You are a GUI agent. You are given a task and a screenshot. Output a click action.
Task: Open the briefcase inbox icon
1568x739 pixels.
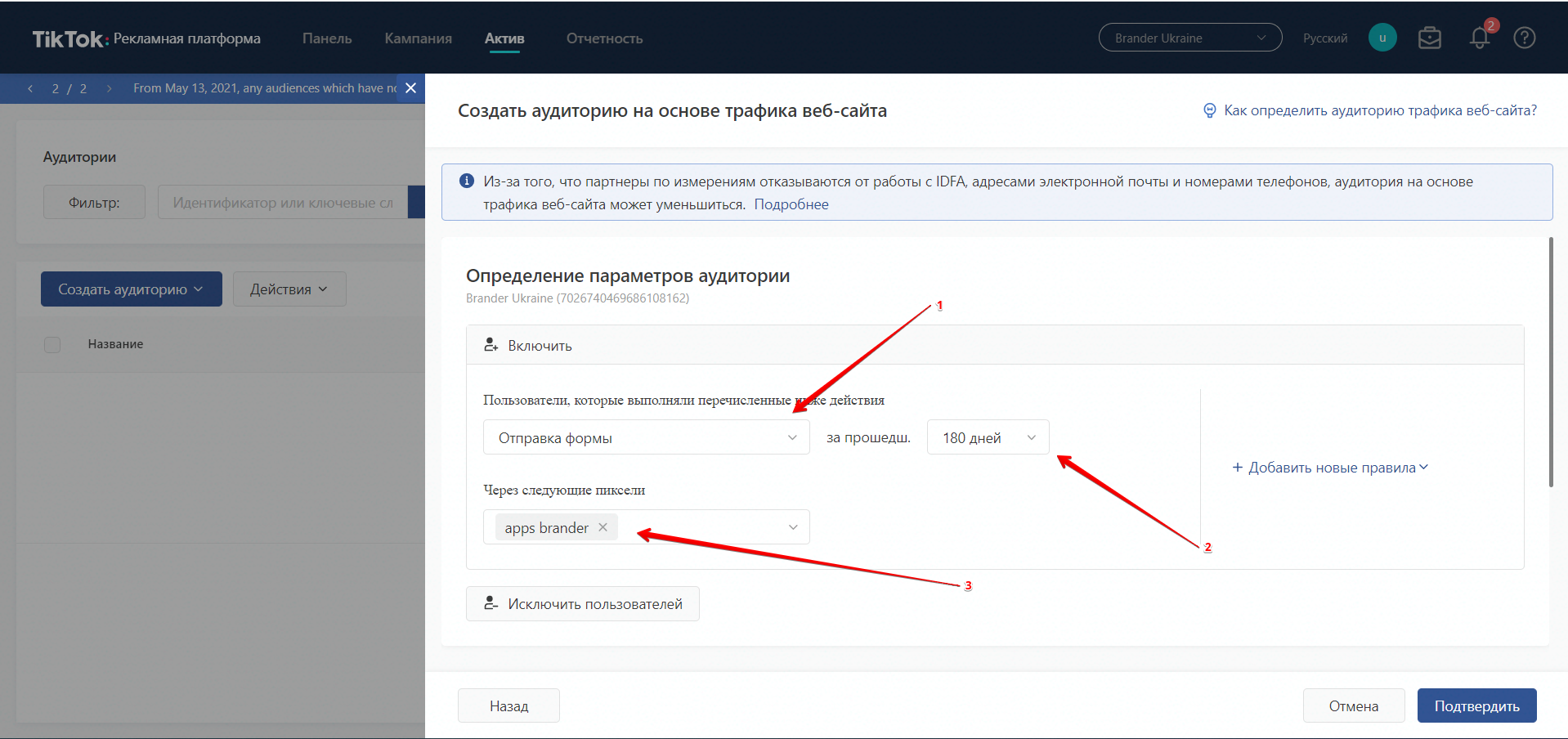pyautogui.click(x=1429, y=38)
